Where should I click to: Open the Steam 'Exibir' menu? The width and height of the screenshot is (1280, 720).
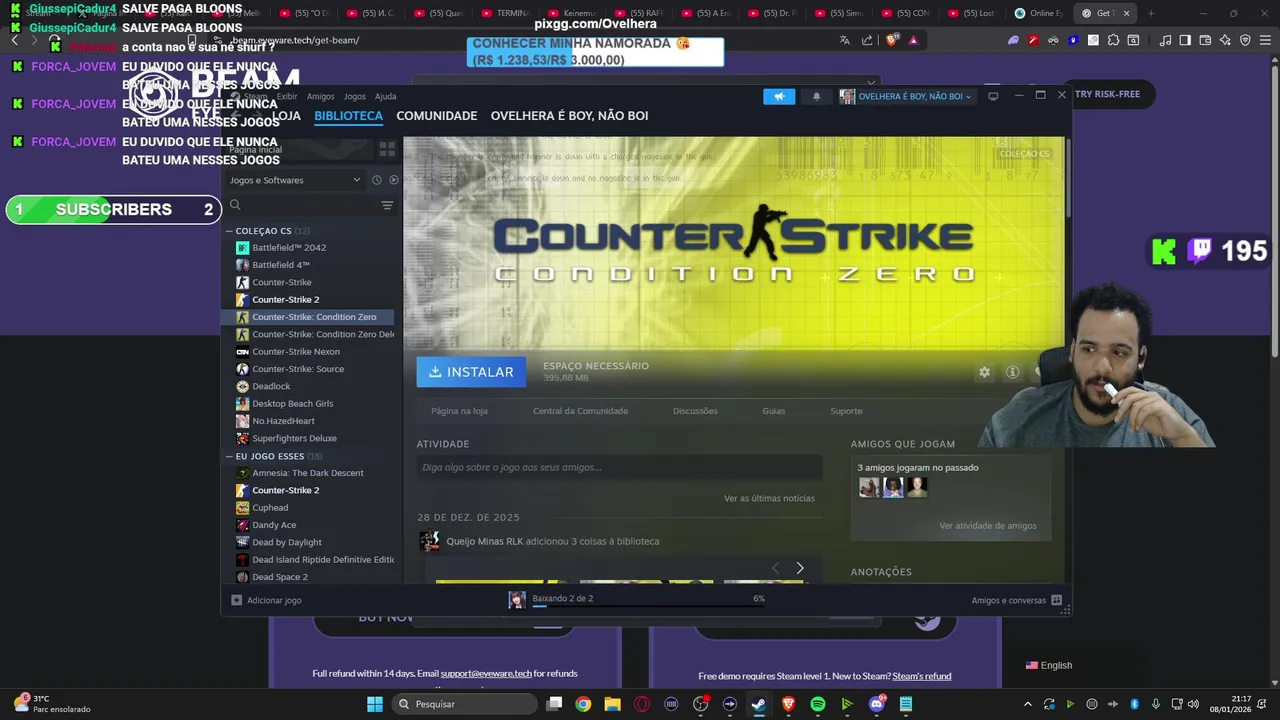(x=287, y=96)
